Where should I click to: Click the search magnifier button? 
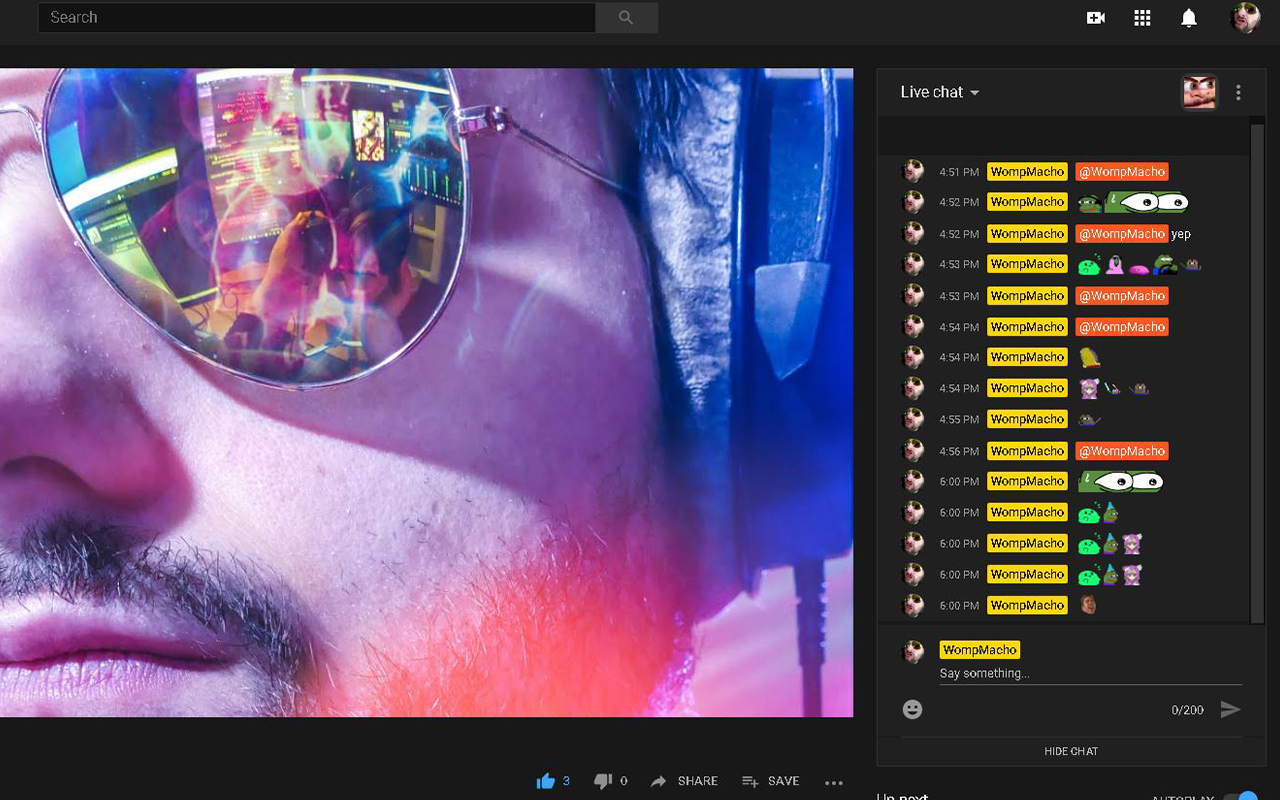coord(626,18)
